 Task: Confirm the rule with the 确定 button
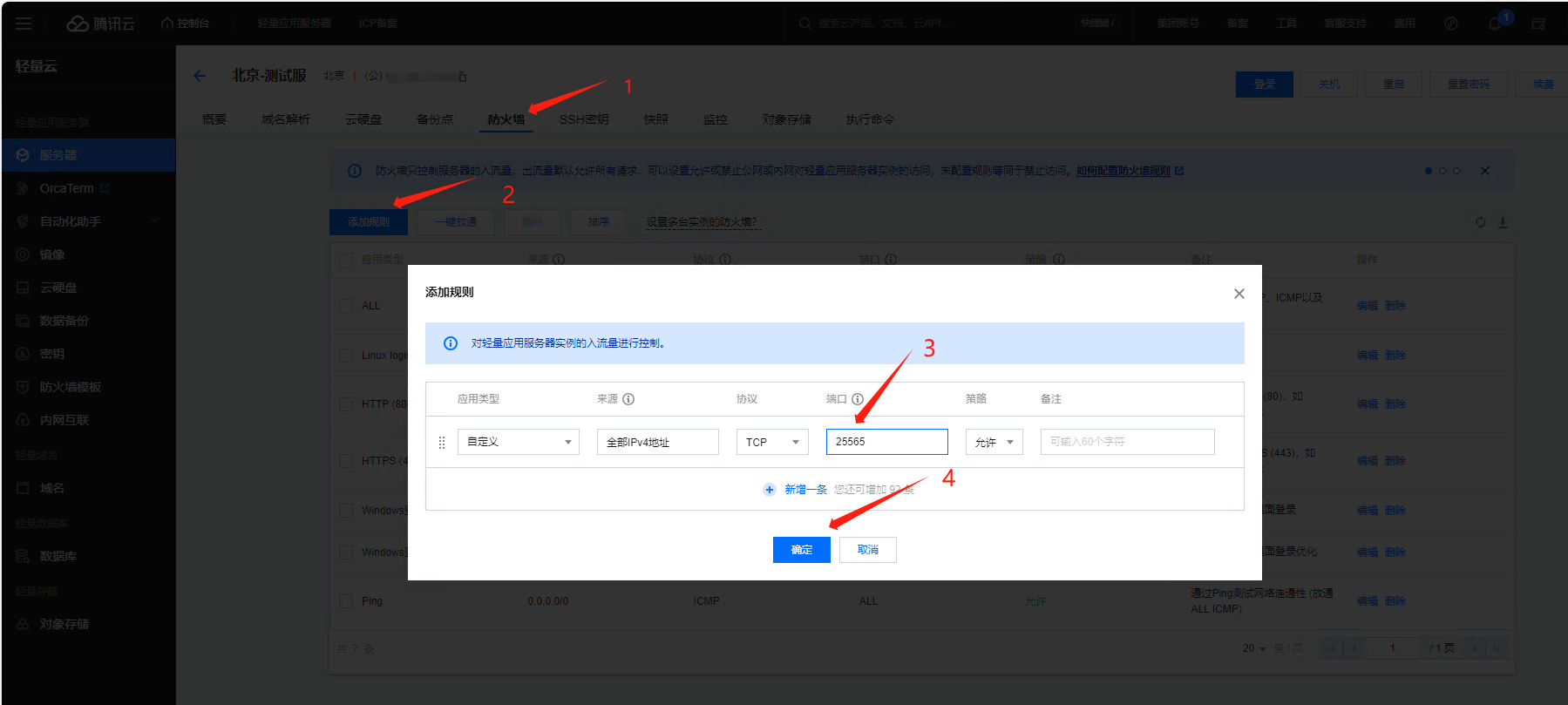pos(802,550)
